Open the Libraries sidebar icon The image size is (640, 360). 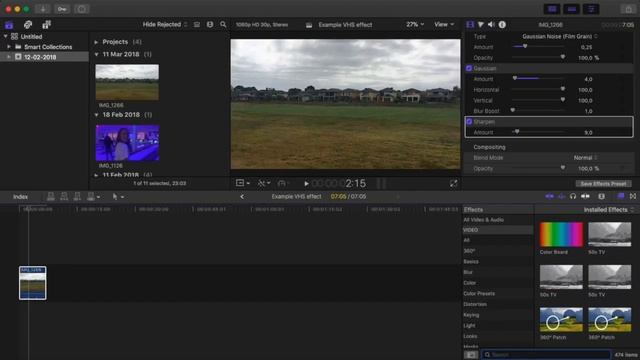point(9,25)
